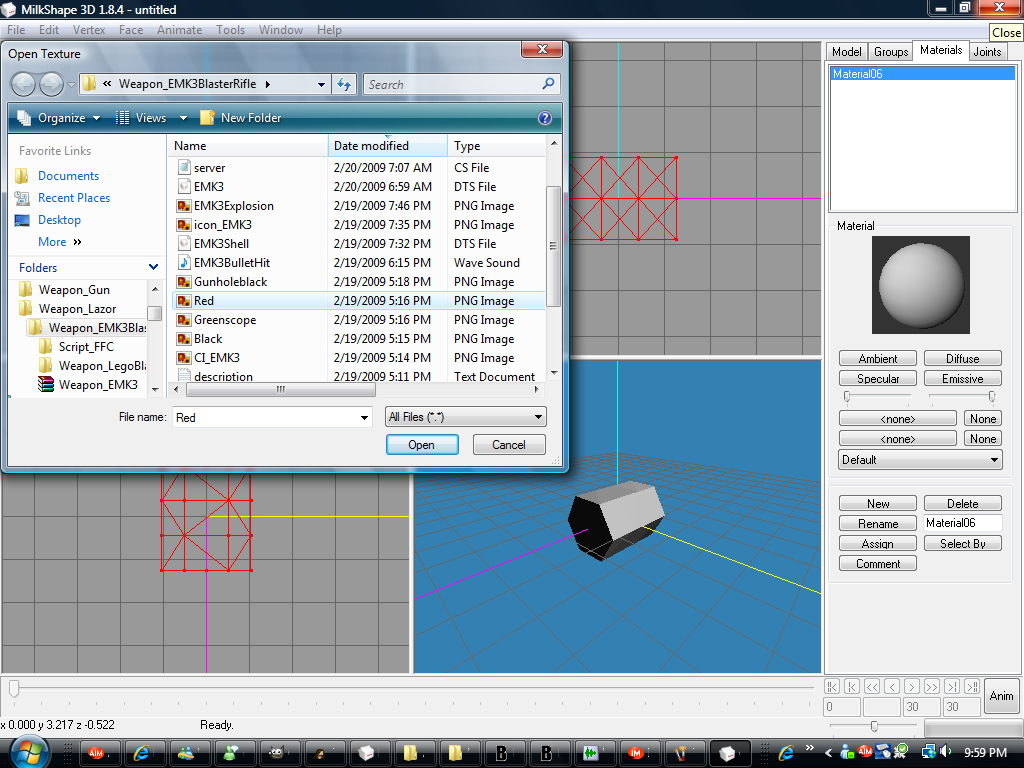This screenshot has width=1024, height=768.
Task: Click the refresh icon beside the address bar
Action: [x=344, y=84]
